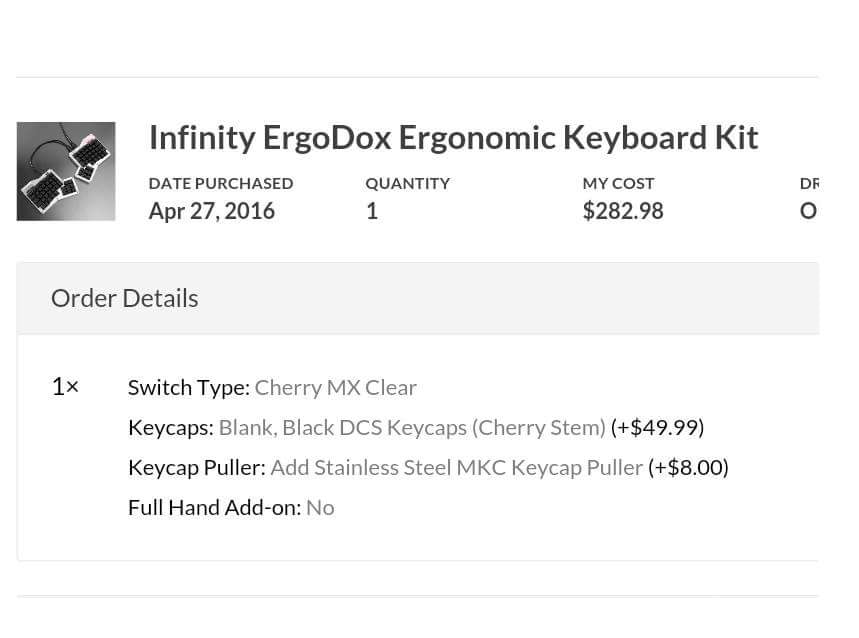
Task: Click the +$8.00 keycap puller surcharge
Action: [x=688, y=467]
